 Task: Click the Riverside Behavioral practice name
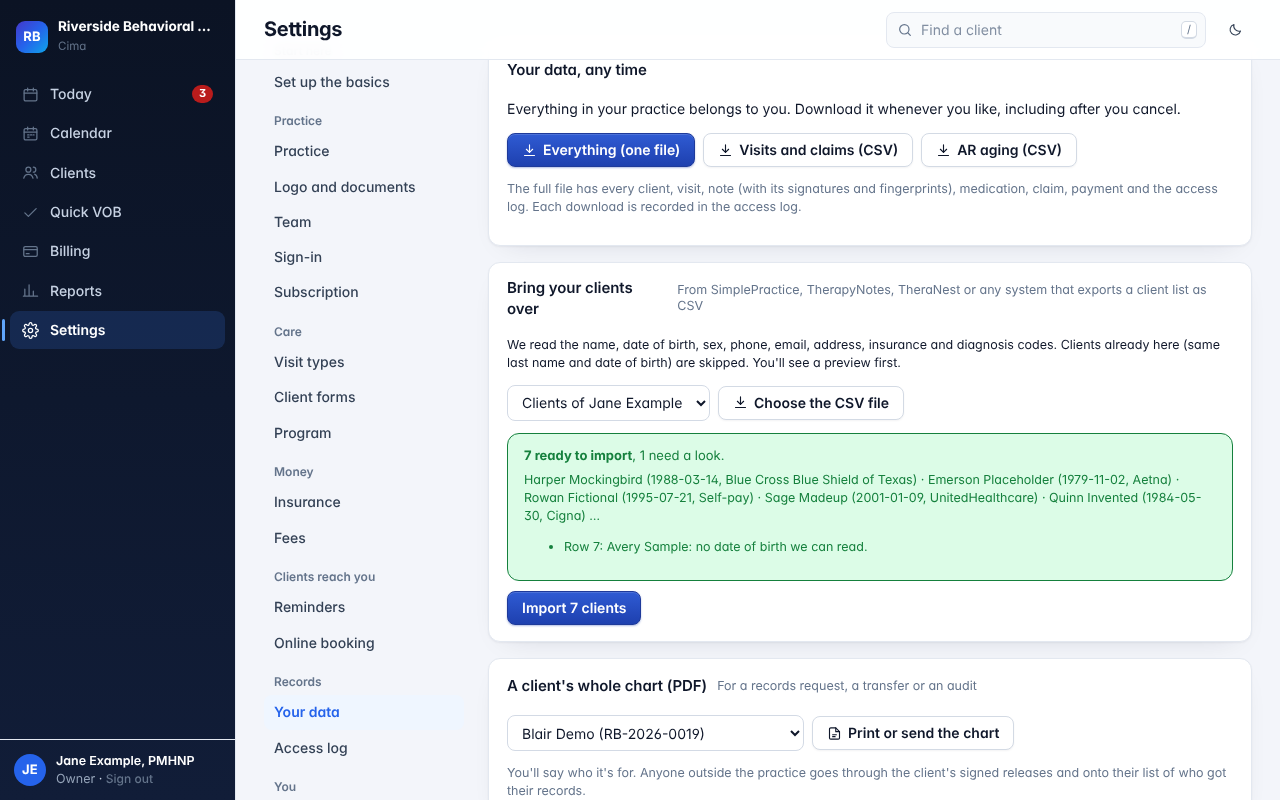[x=134, y=27]
